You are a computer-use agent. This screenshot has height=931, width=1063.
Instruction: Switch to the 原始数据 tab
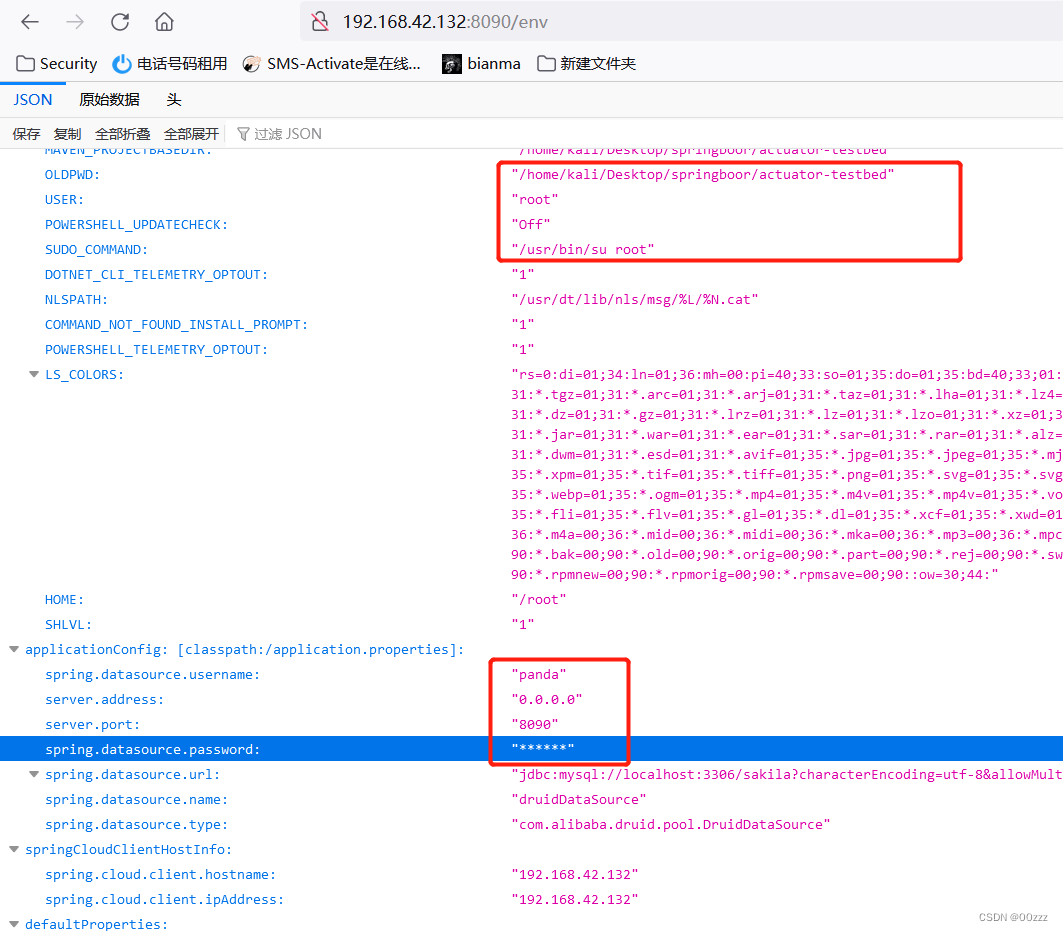(x=109, y=100)
